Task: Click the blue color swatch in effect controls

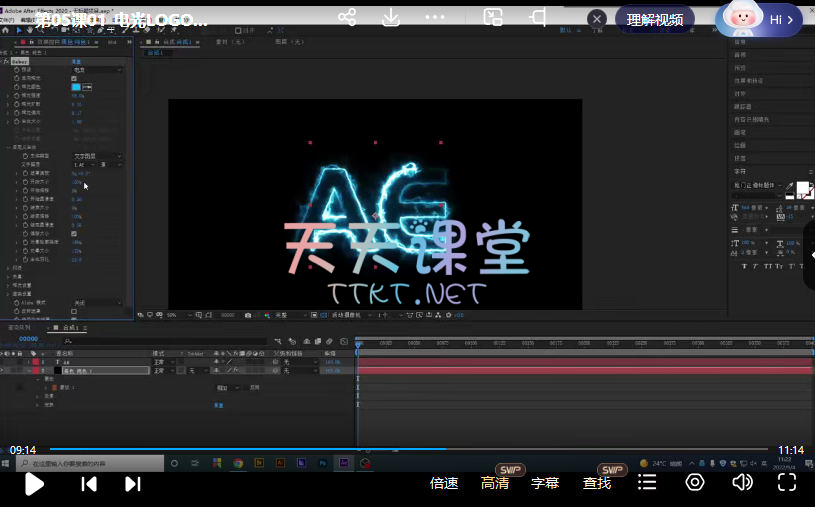Action: click(75, 87)
